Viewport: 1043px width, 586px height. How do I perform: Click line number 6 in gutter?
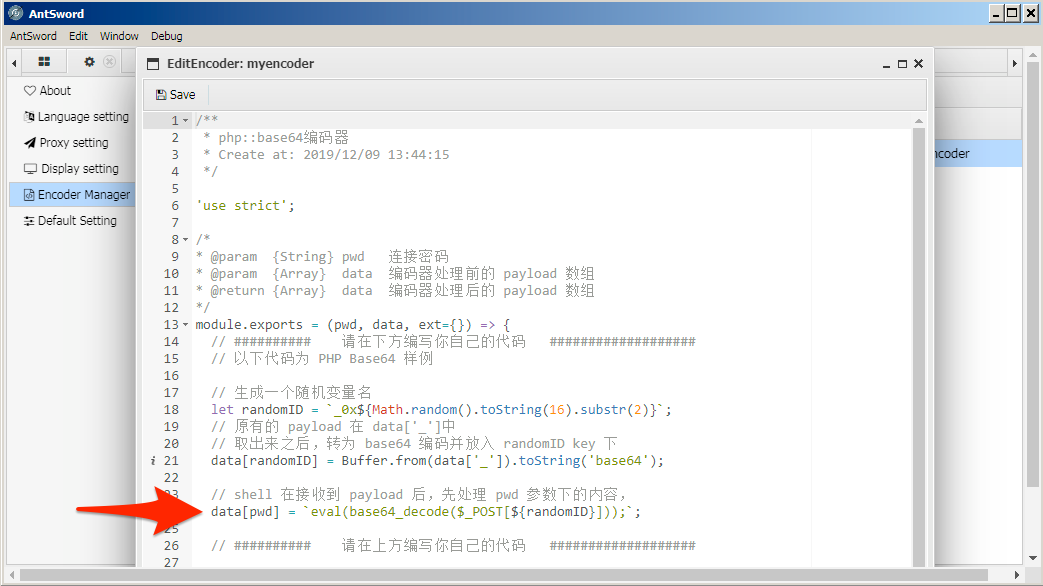pos(175,206)
